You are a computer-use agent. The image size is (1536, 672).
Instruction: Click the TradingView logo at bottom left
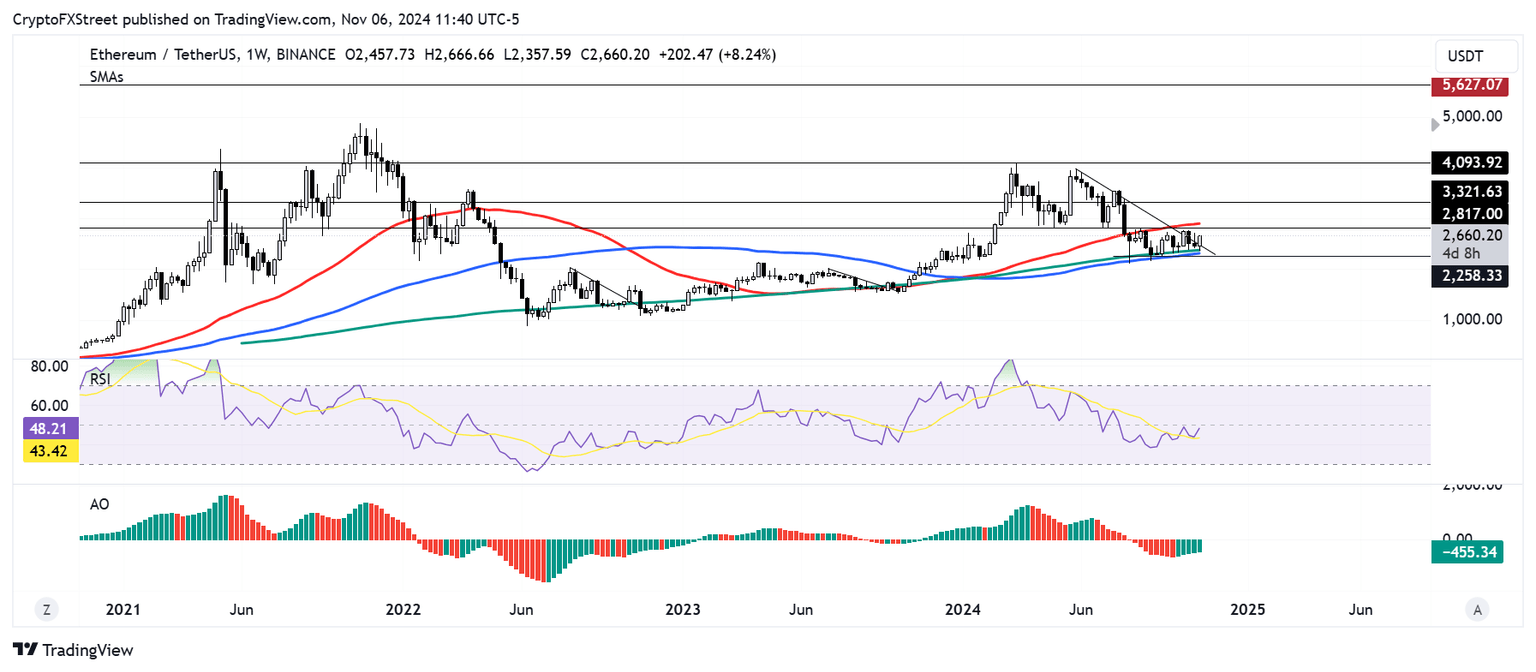click(x=73, y=649)
